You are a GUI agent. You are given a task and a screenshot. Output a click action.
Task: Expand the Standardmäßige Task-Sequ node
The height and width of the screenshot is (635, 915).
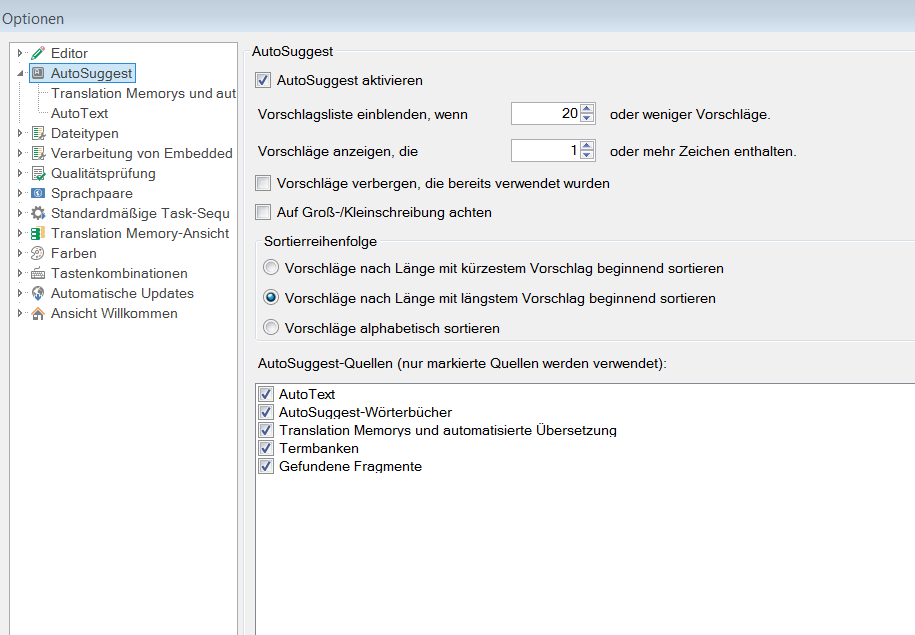(x=20, y=213)
